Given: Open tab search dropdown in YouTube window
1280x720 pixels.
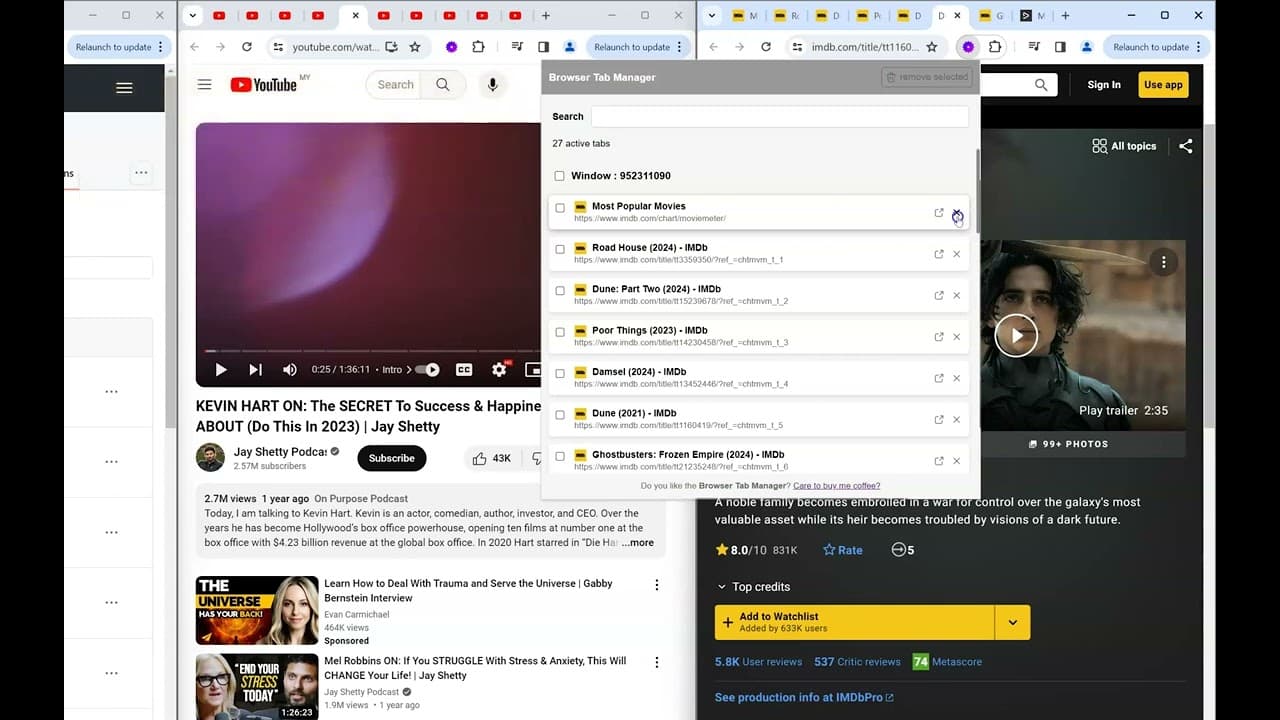Looking at the screenshot, I should [192, 15].
